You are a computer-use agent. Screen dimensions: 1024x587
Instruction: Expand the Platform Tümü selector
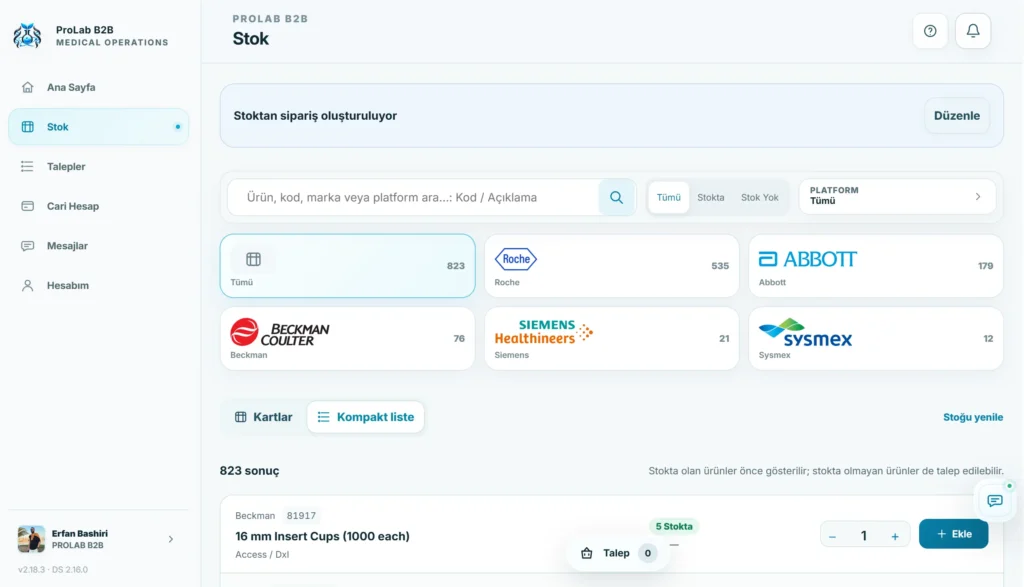point(897,196)
